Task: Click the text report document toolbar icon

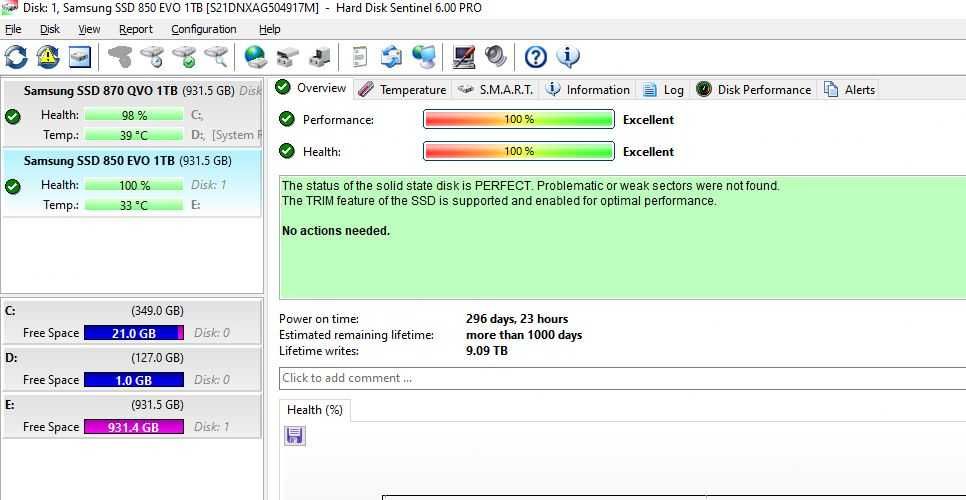Action: (x=359, y=57)
